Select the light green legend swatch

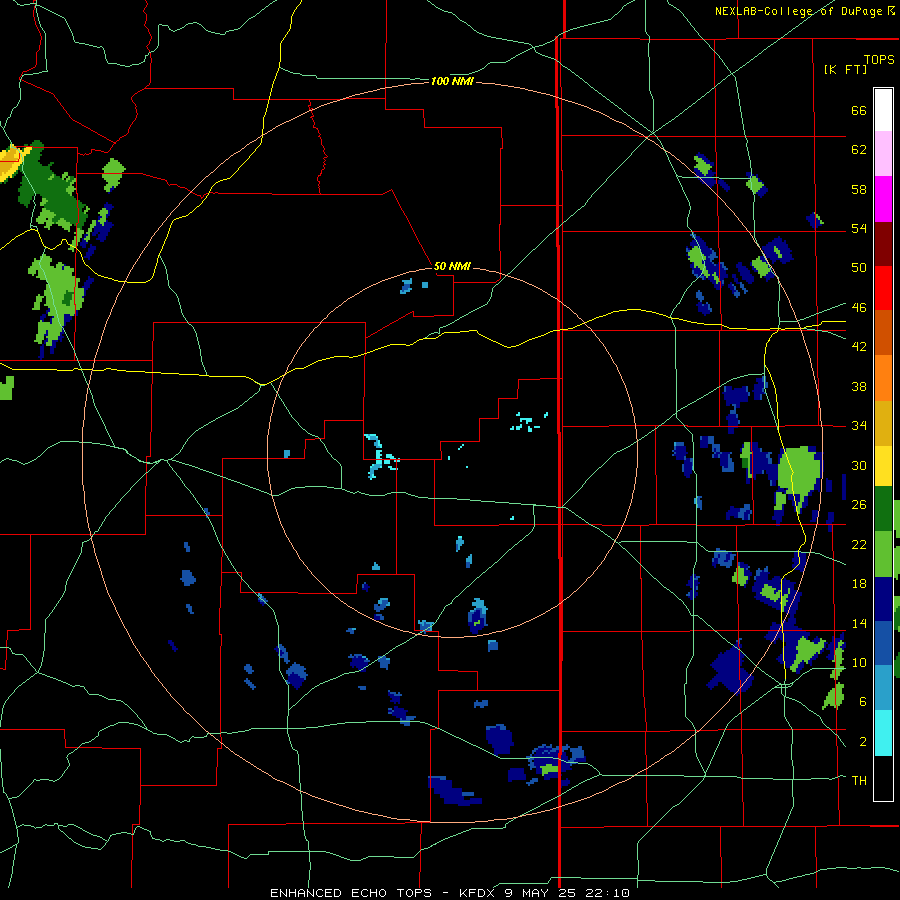pyautogui.click(x=883, y=554)
